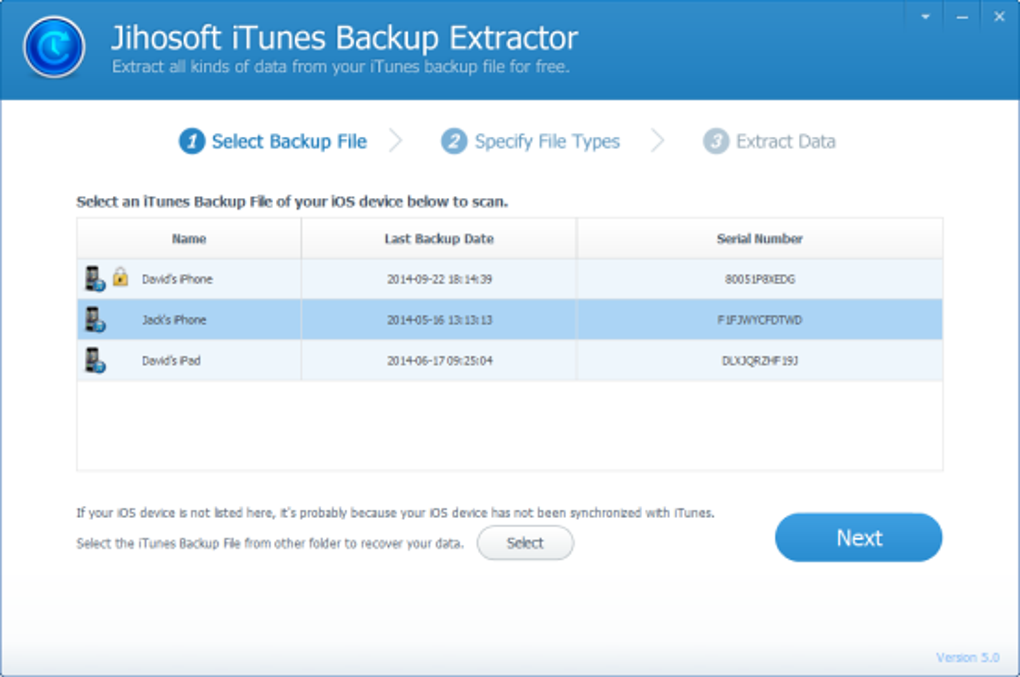Click the step 1 number circle
This screenshot has width=1020, height=677.
[x=192, y=142]
